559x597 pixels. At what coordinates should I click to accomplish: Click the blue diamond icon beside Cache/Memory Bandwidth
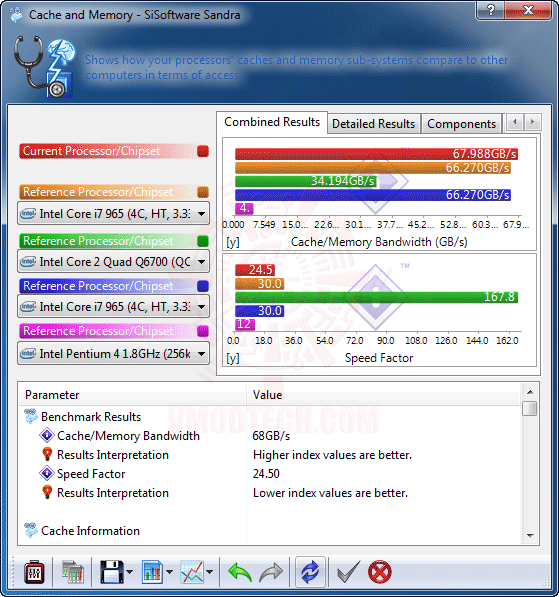point(47,435)
